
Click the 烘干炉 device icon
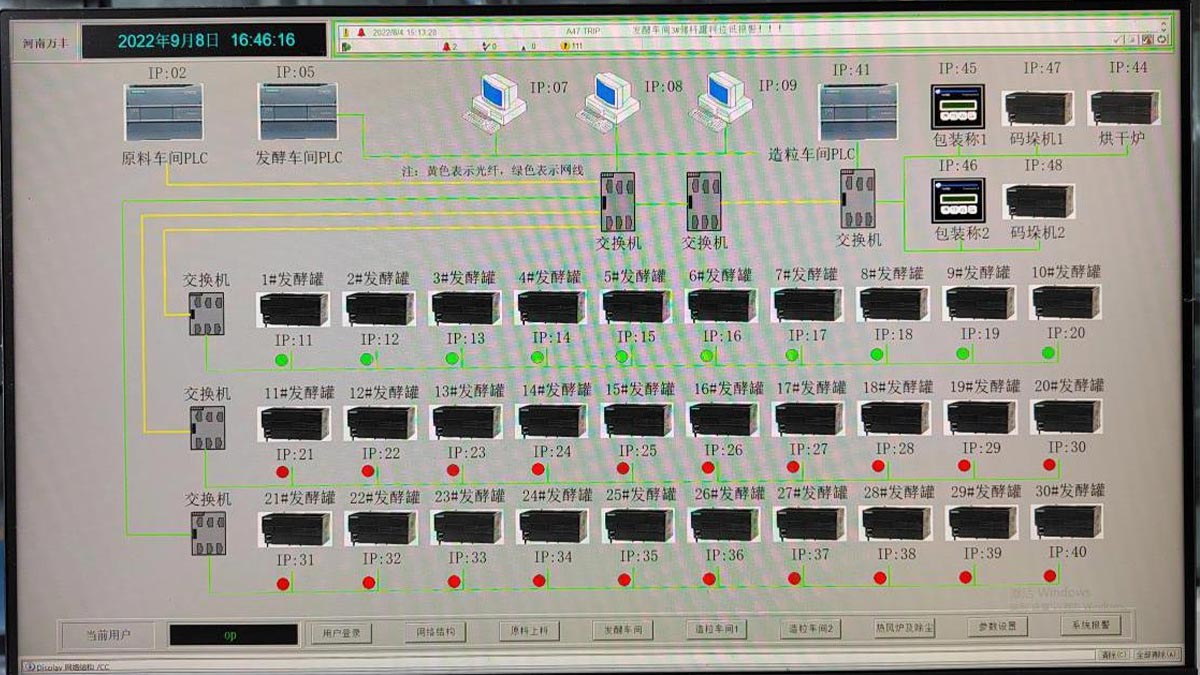1124,108
